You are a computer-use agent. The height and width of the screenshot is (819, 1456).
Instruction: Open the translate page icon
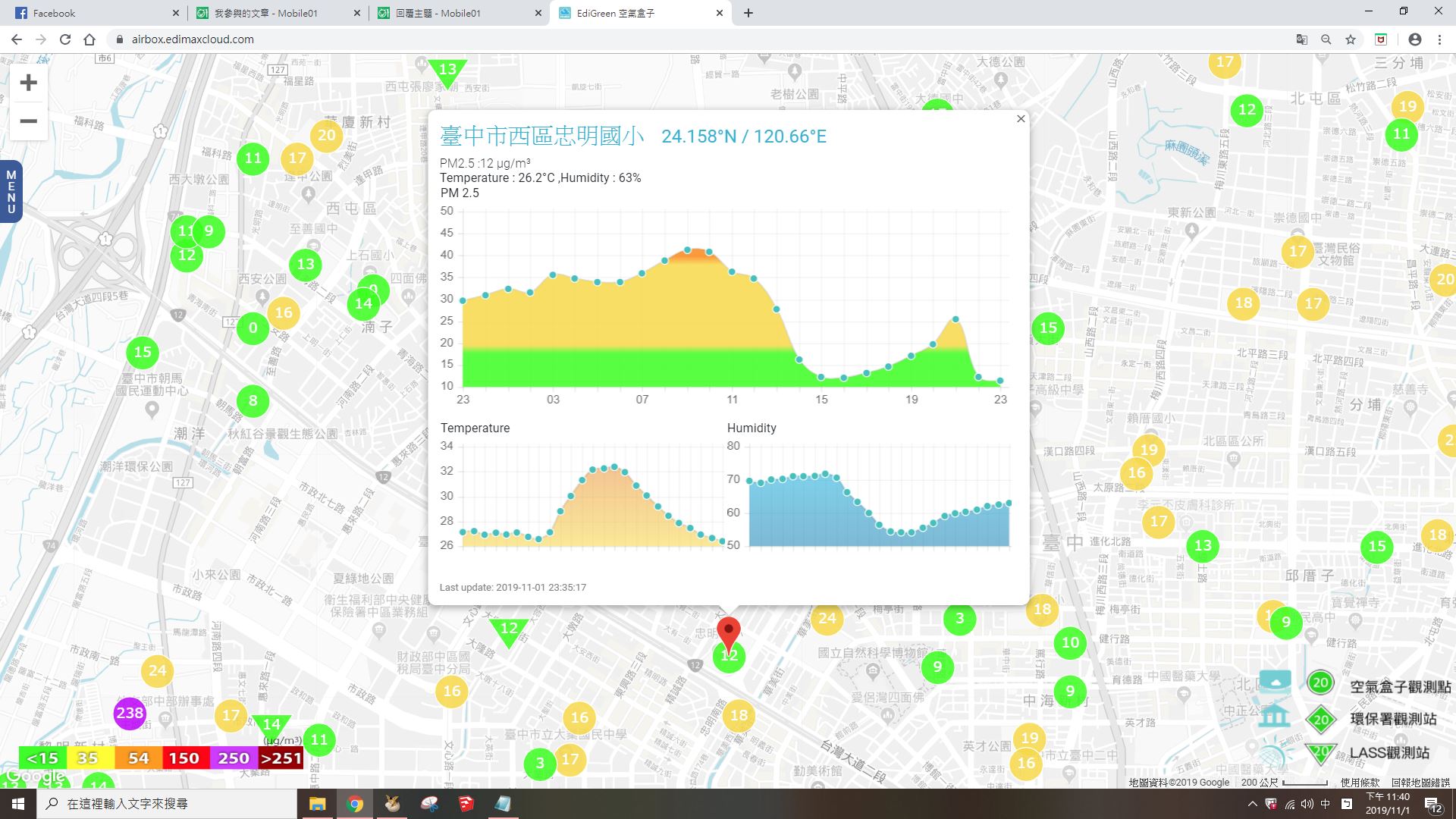(1301, 39)
